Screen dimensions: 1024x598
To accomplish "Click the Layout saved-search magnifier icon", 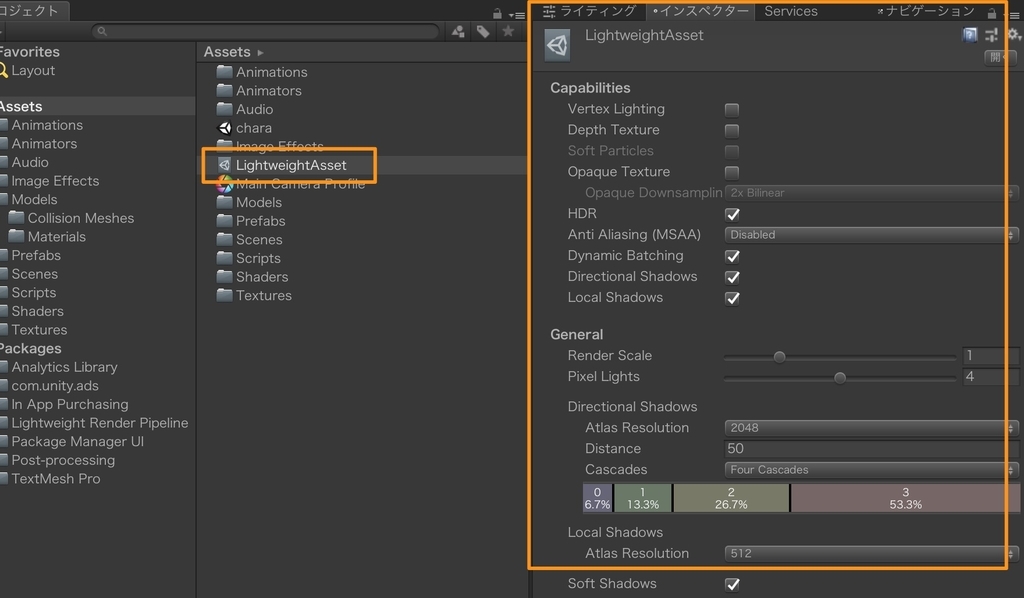I will (3, 71).
